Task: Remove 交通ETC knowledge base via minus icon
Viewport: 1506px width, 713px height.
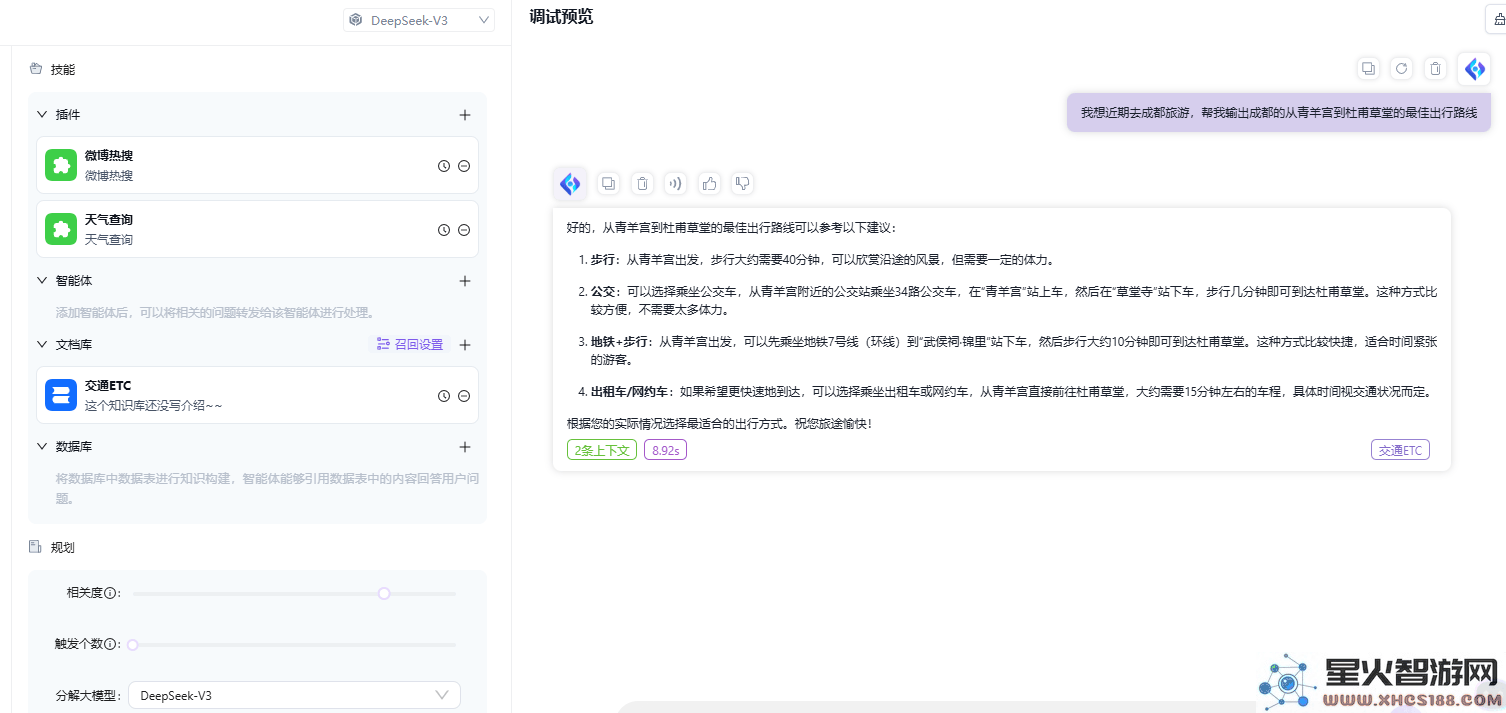Action: [x=464, y=396]
